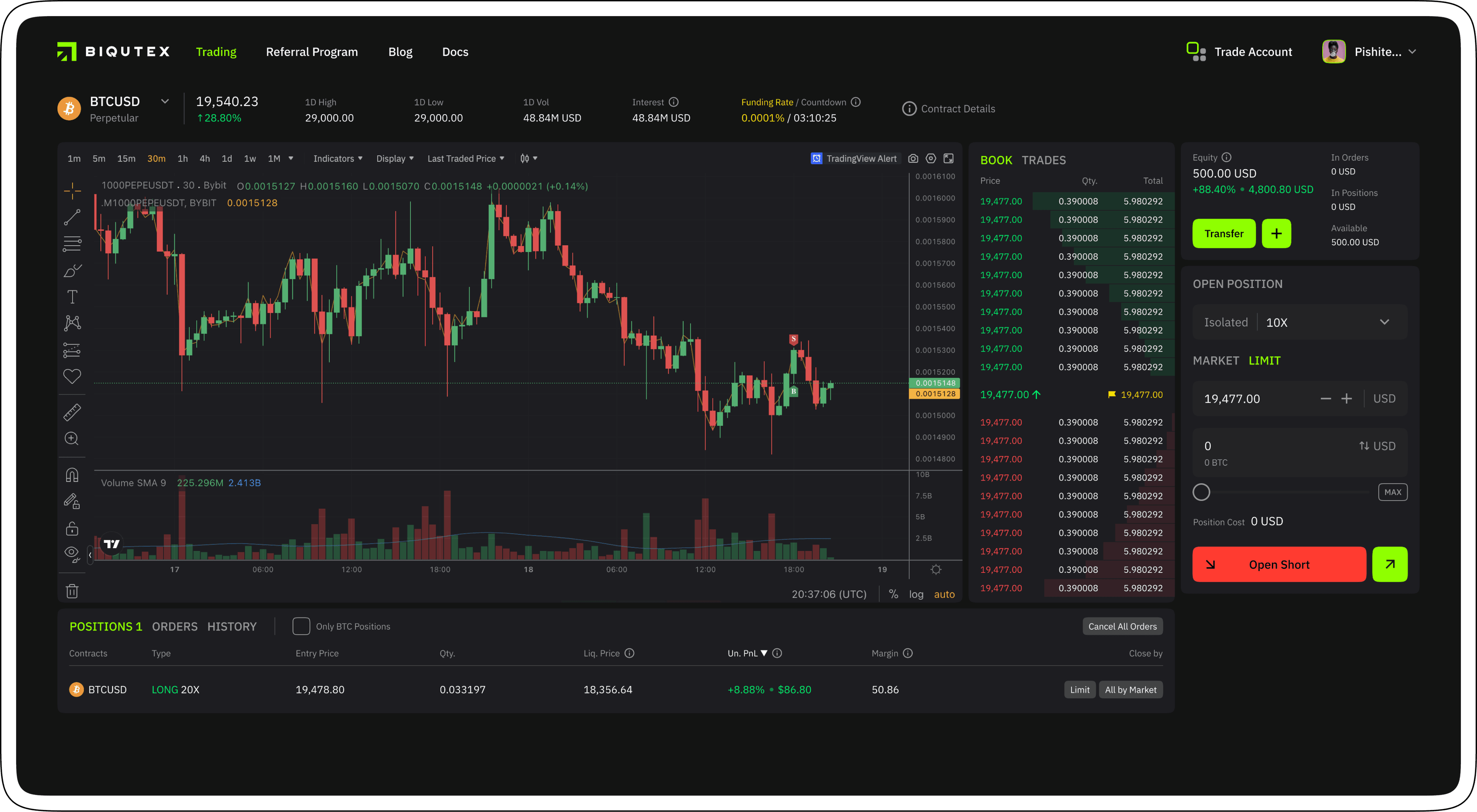1477x812 pixels.
Task: Activate the zoom-in magnifier tool
Action: (x=72, y=439)
